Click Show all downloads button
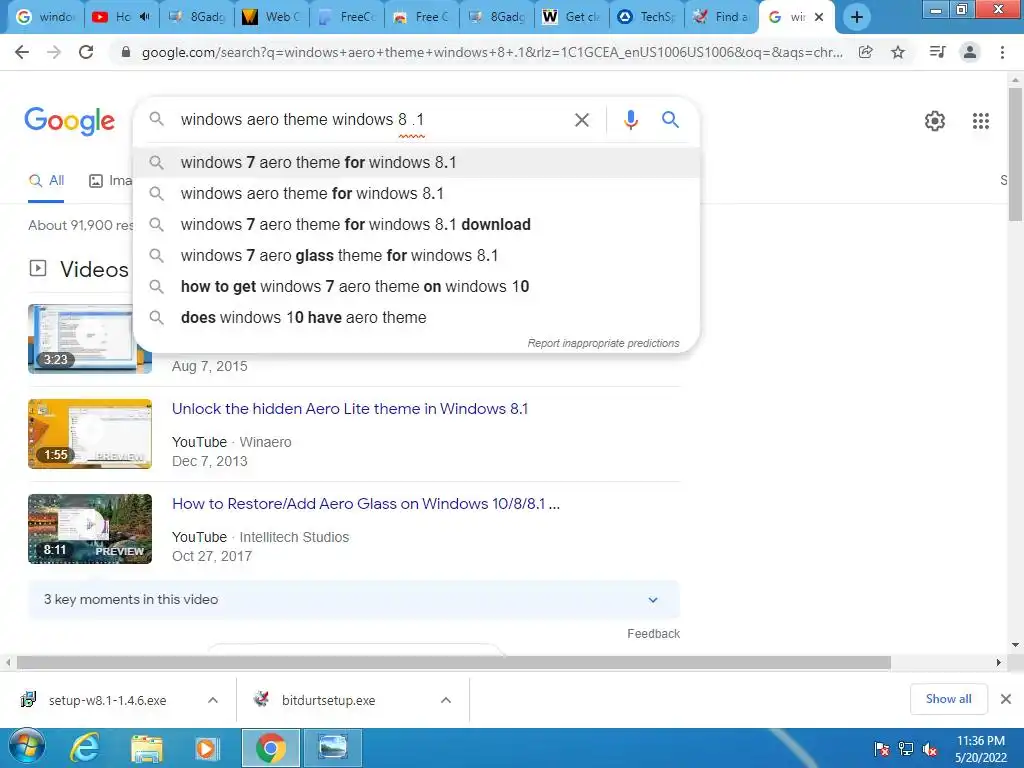Screen dimensions: 1024x768 pyautogui.click(x=948, y=699)
